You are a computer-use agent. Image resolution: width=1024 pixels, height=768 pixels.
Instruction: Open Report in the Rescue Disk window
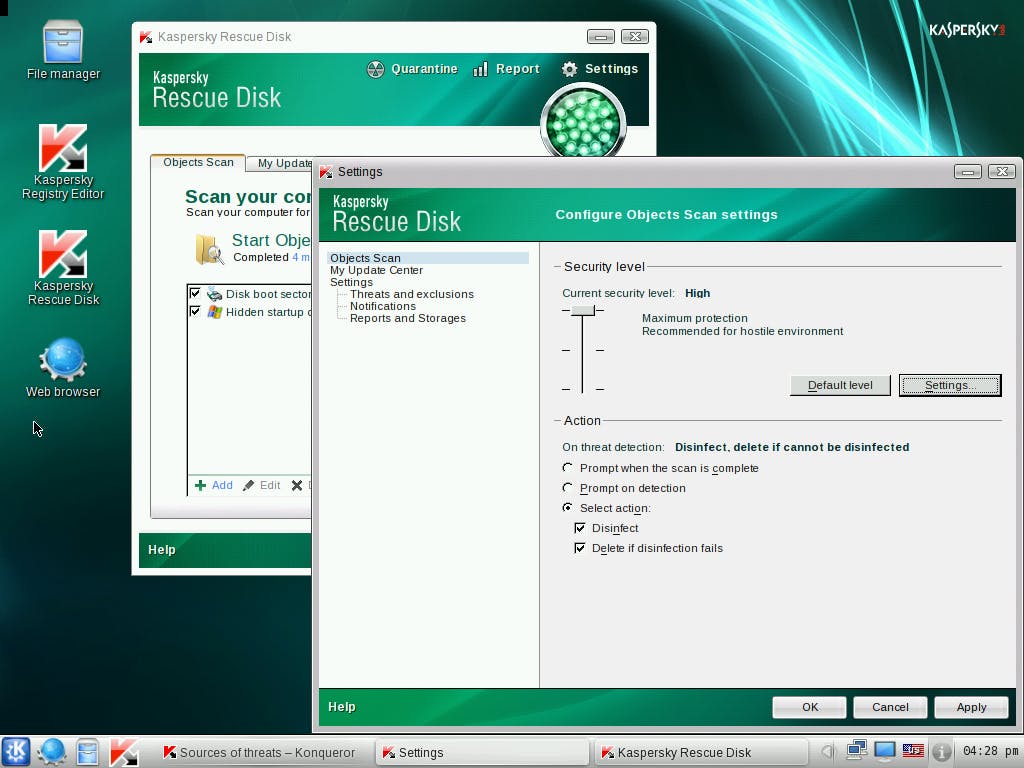pos(507,69)
